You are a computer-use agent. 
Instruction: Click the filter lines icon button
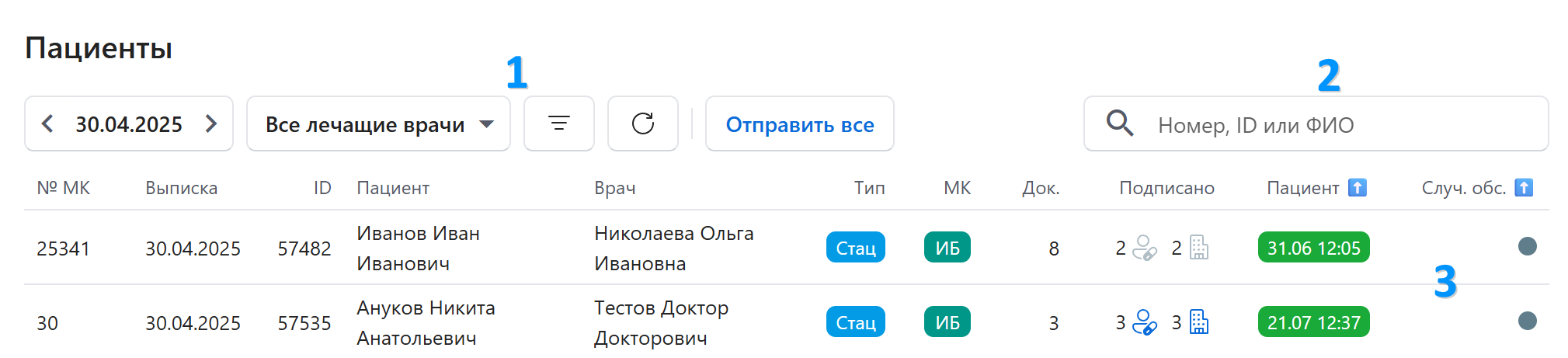[558, 123]
